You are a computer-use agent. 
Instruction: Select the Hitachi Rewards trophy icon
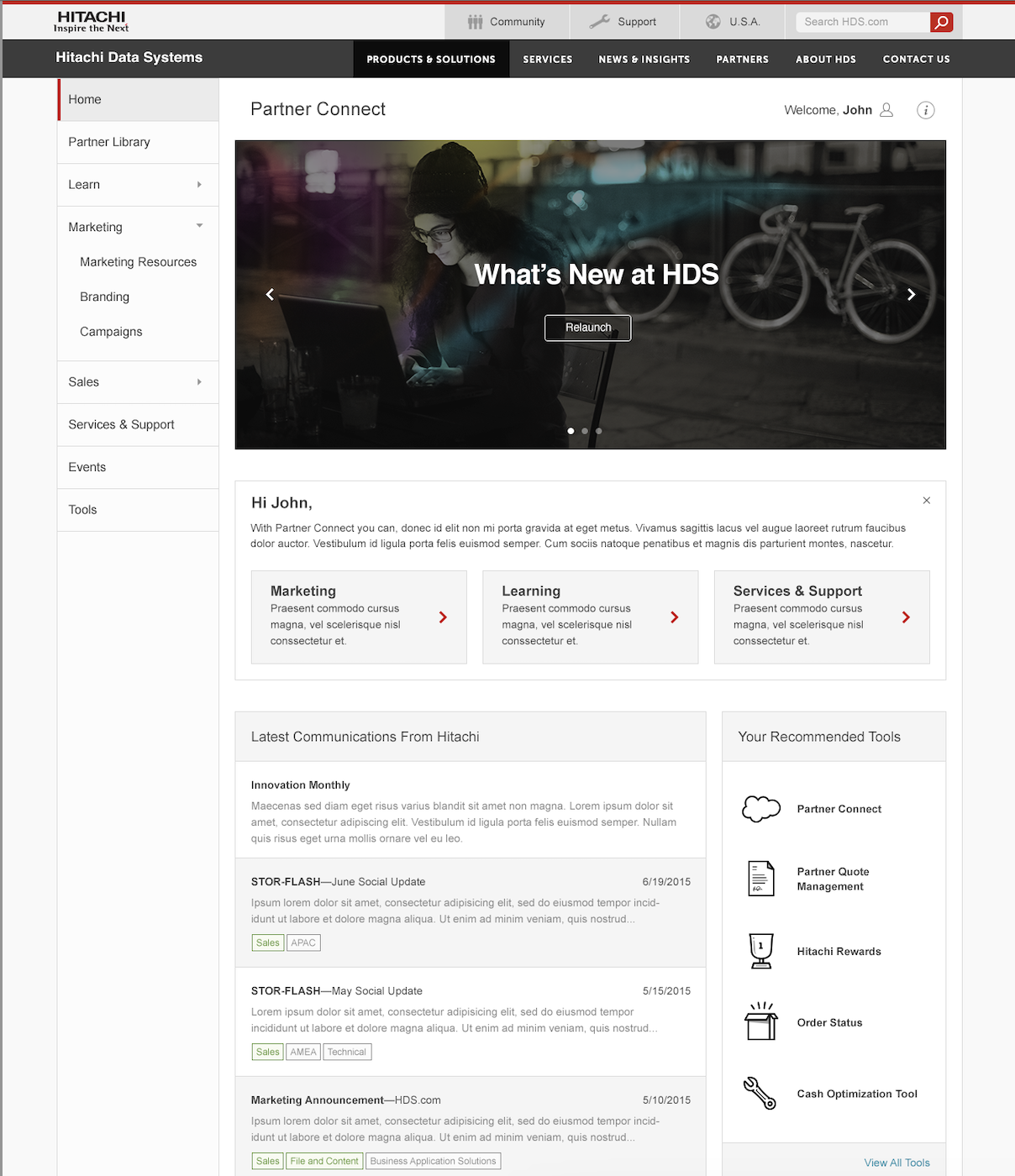coord(760,950)
